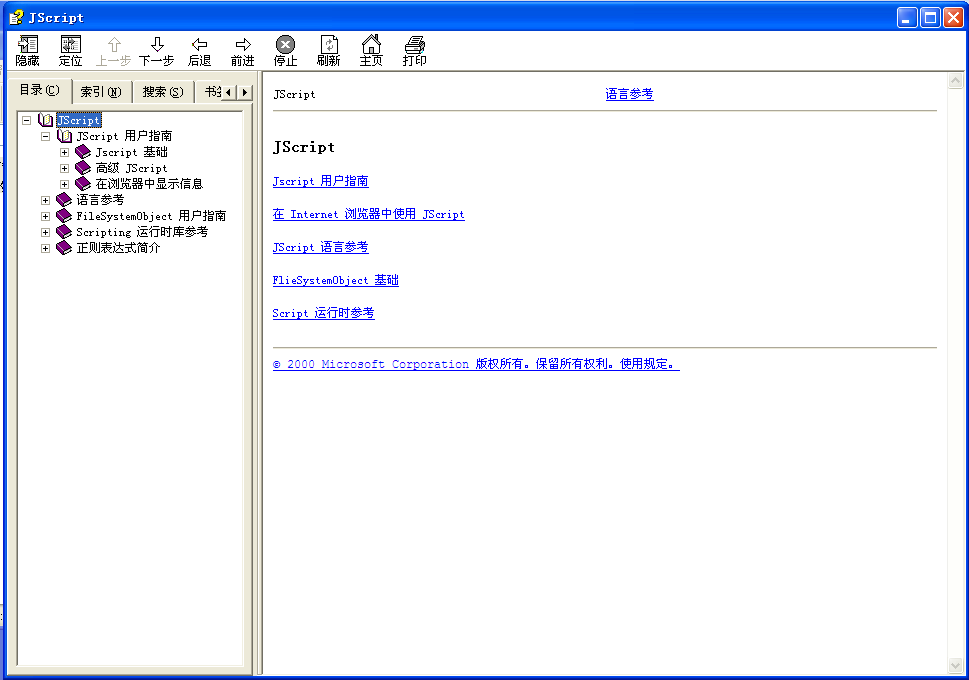Select 在浏览器中显示信息 in the tree
Screen dimensions: 969x680
(149, 184)
